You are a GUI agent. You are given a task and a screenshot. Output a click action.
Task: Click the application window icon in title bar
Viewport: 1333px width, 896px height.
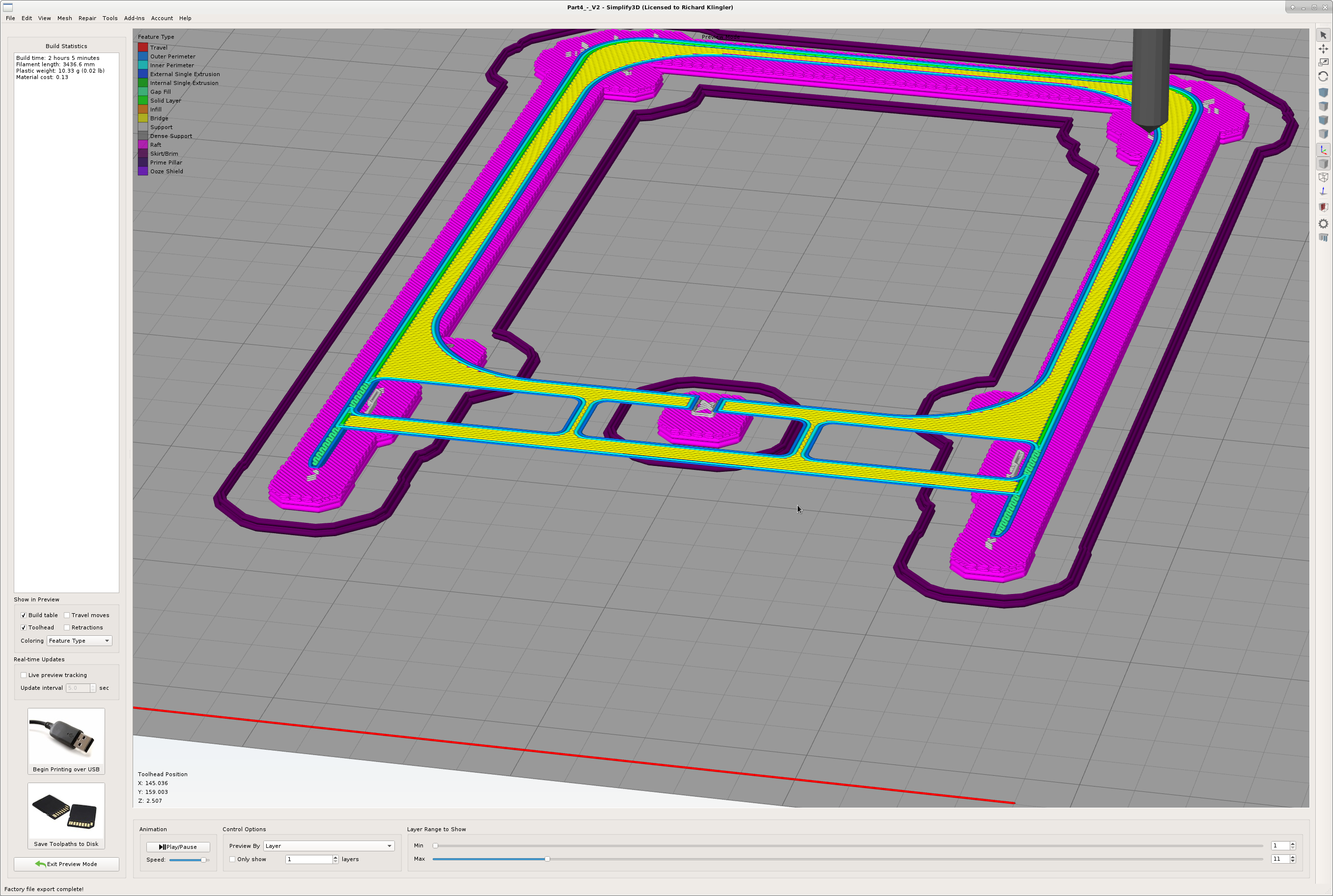pos(8,7)
